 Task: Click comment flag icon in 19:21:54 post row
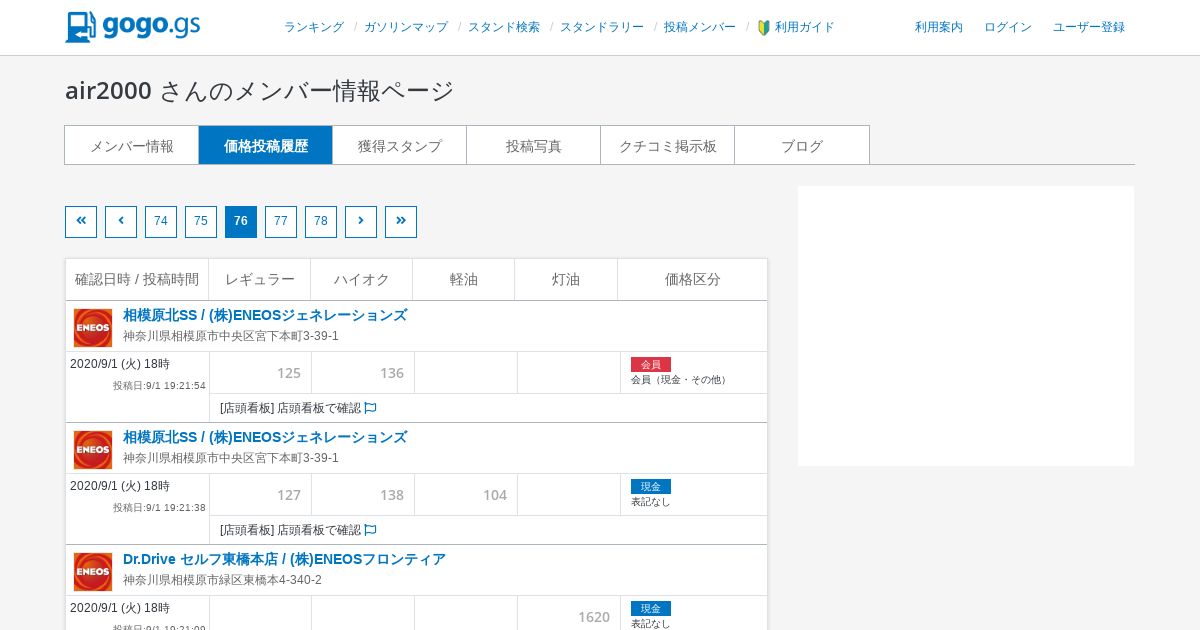point(370,408)
